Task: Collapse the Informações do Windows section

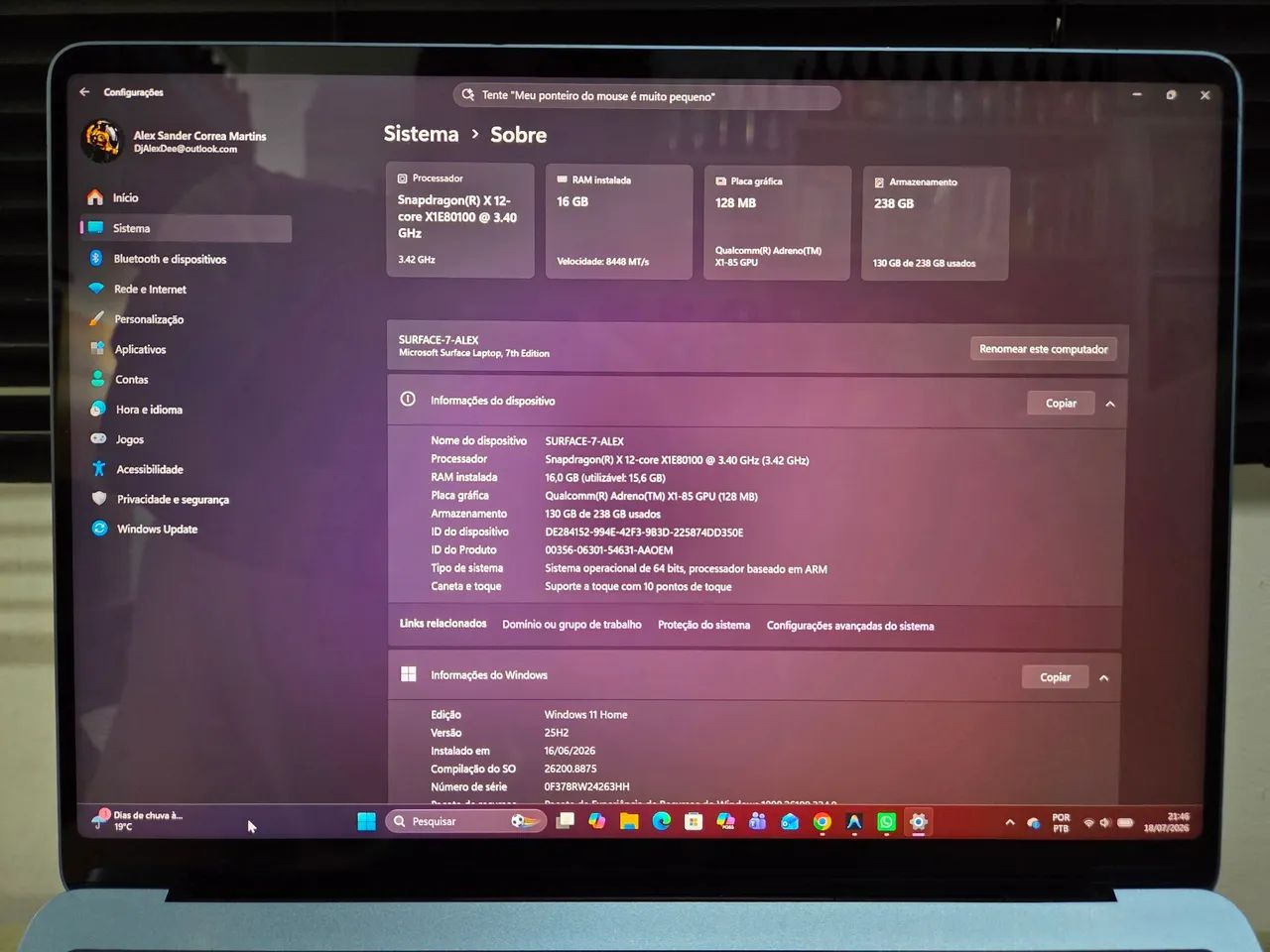Action: coord(1104,678)
